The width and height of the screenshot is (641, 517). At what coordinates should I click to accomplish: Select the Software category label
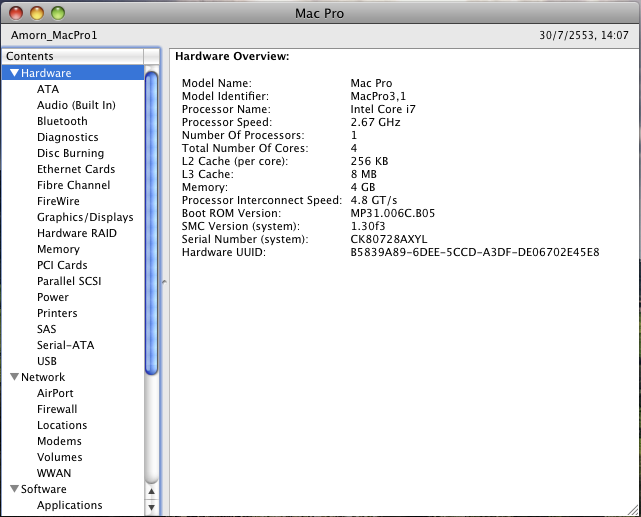click(44, 489)
